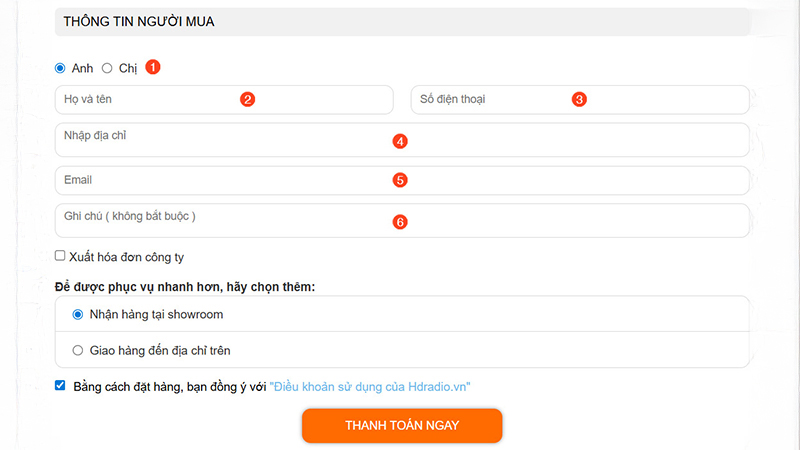Enable Xuất hóa đơn công ty checkbox

[61, 256]
